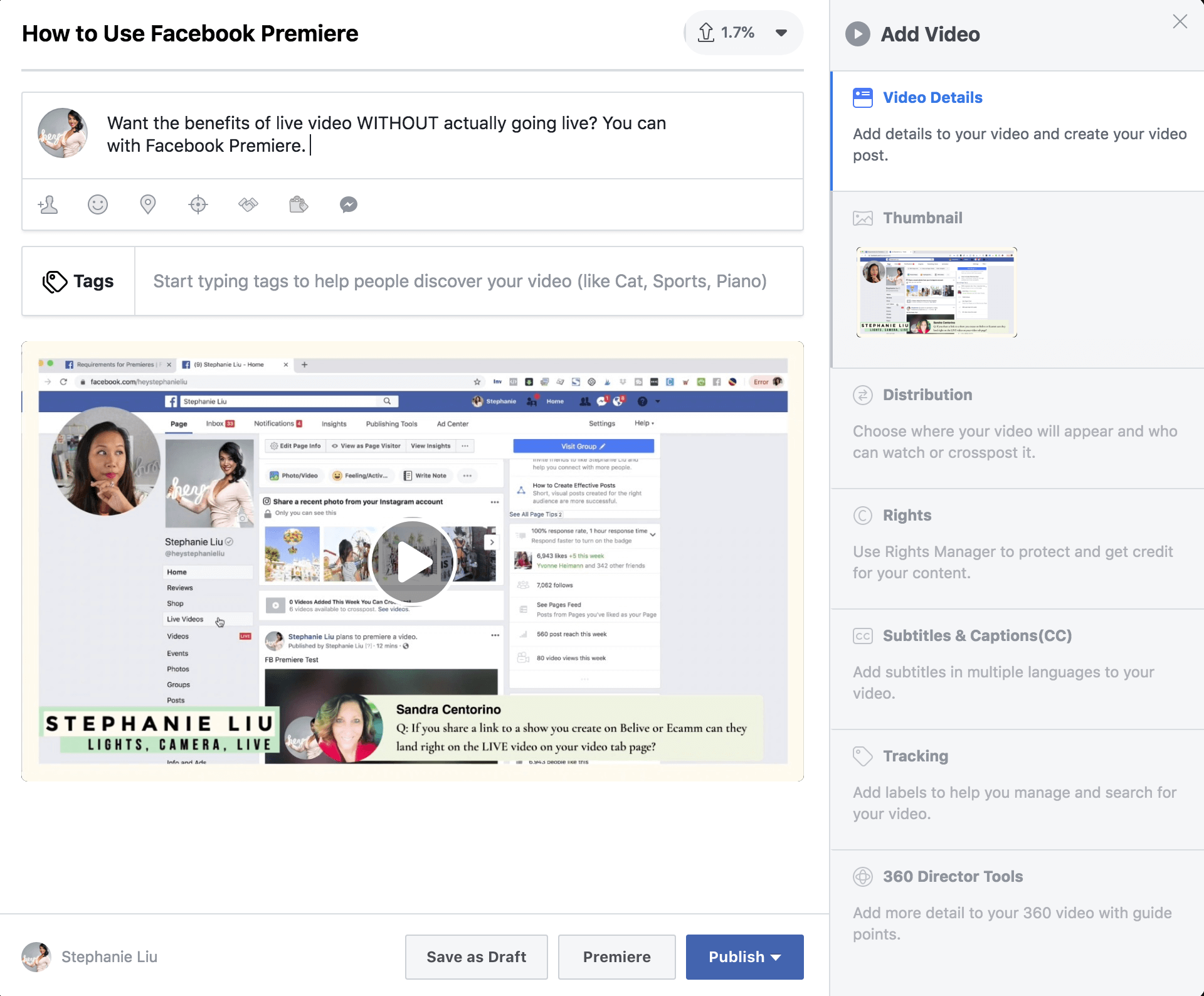Click the crosshair targeting icon

point(198,204)
